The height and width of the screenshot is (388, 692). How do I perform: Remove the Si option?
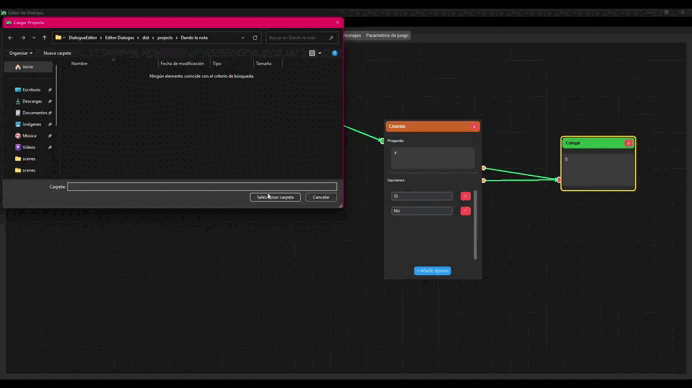point(465,196)
